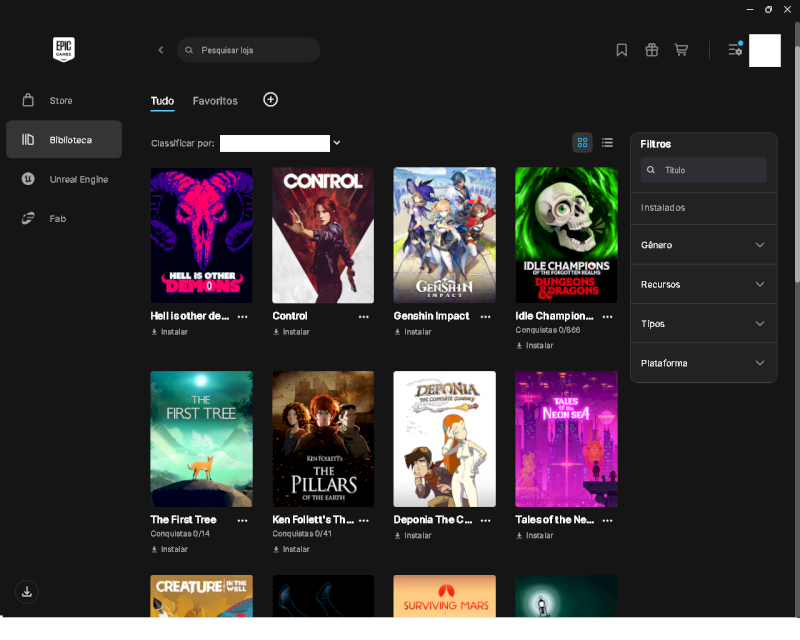Open the wishlist bookmark icon
Screen dimensions: 800x640
point(621,50)
